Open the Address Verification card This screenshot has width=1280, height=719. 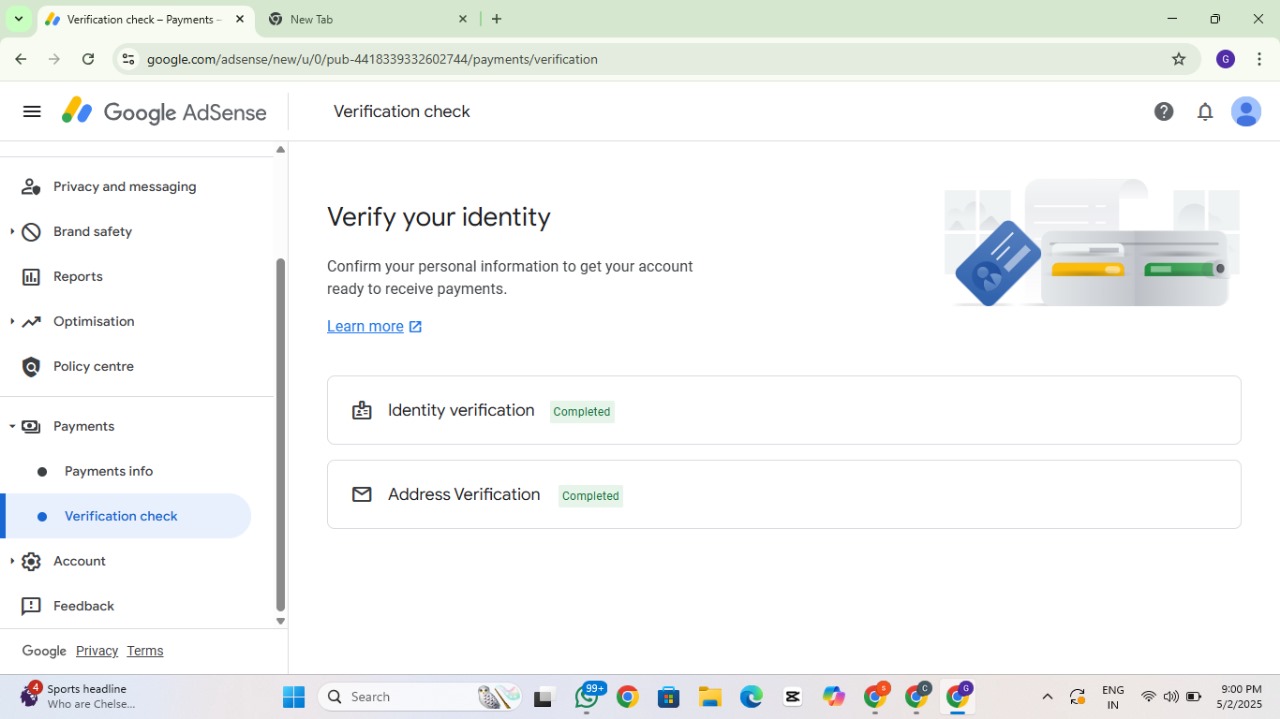point(784,494)
